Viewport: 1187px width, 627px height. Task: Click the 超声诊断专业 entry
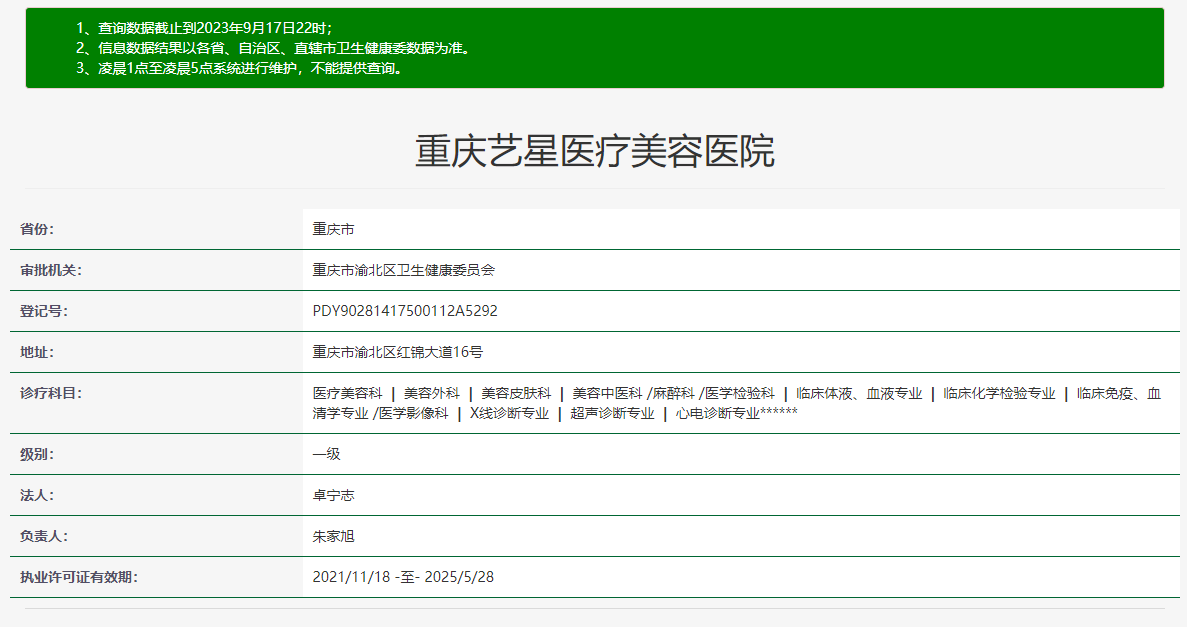pyautogui.click(x=612, y=413)
